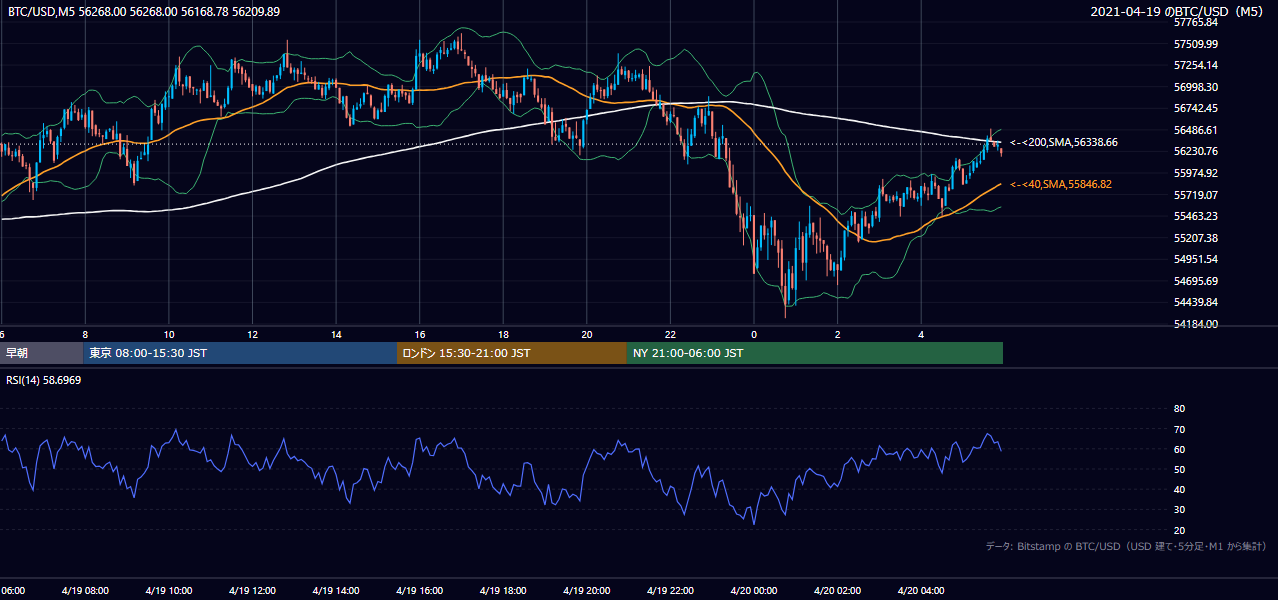This screenshot has width=1278, height=600.
Task: Click the RSI(14) 58.6969 indicator label
Action: (44, 381)
